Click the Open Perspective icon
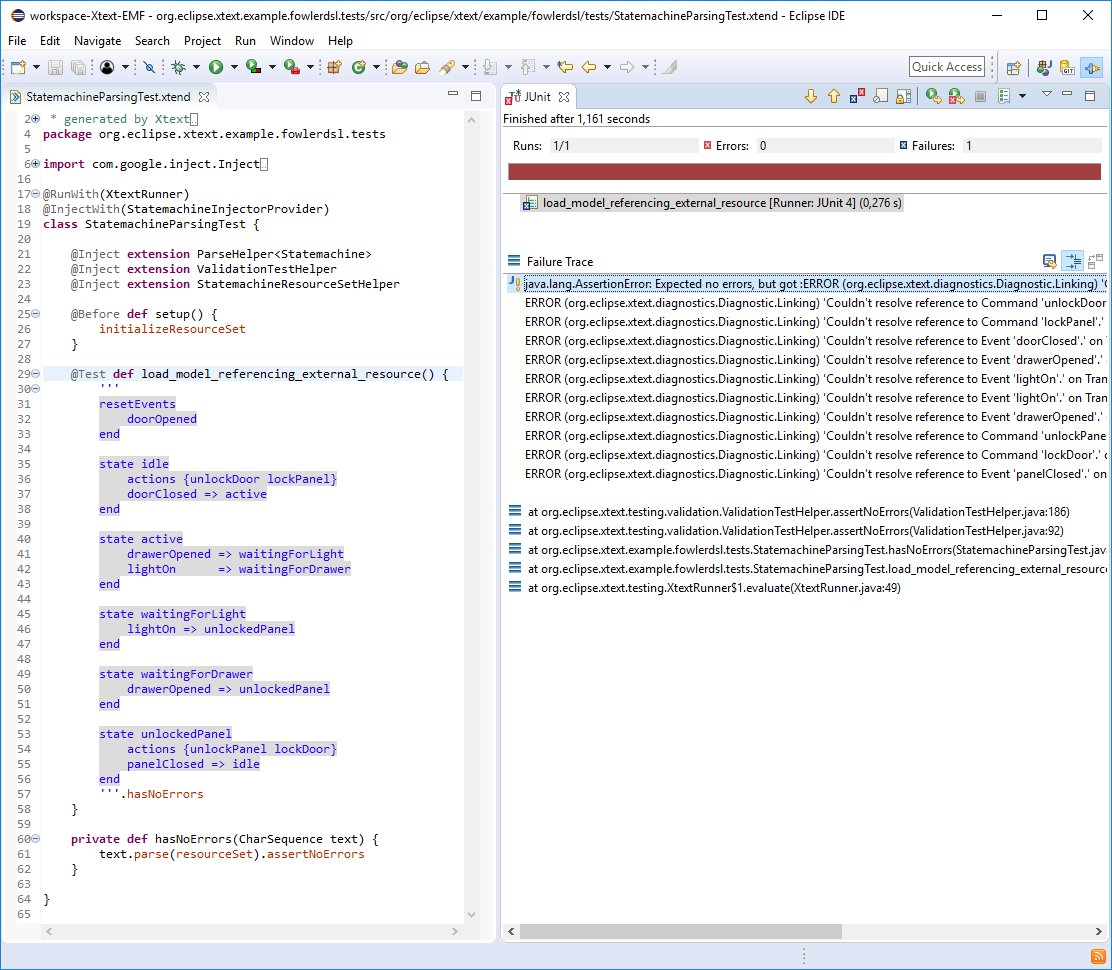 point(1013,68)
